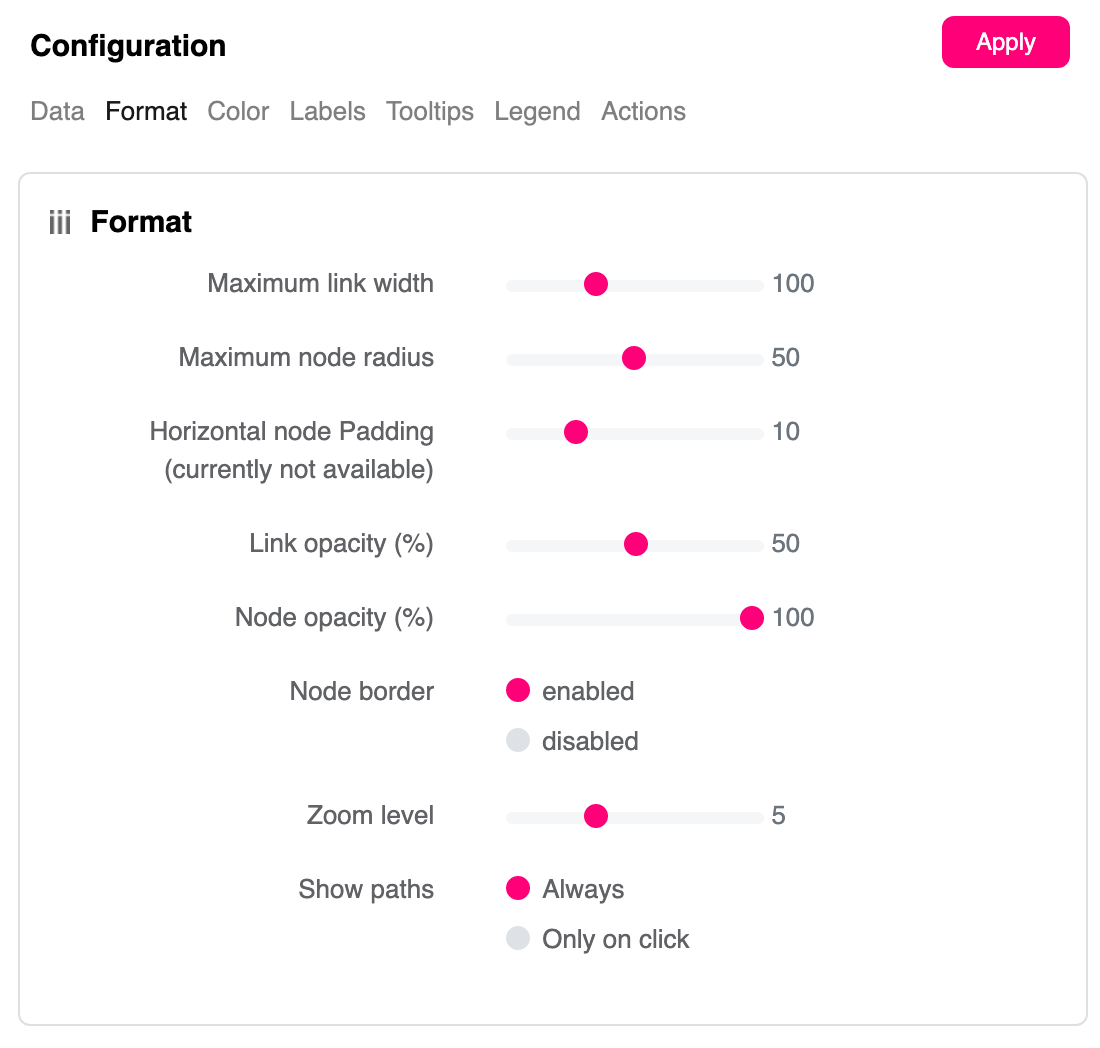The image size is (1100, 1048).
Task: Choose Only on click for Show paths
Action: click(518, 939)
